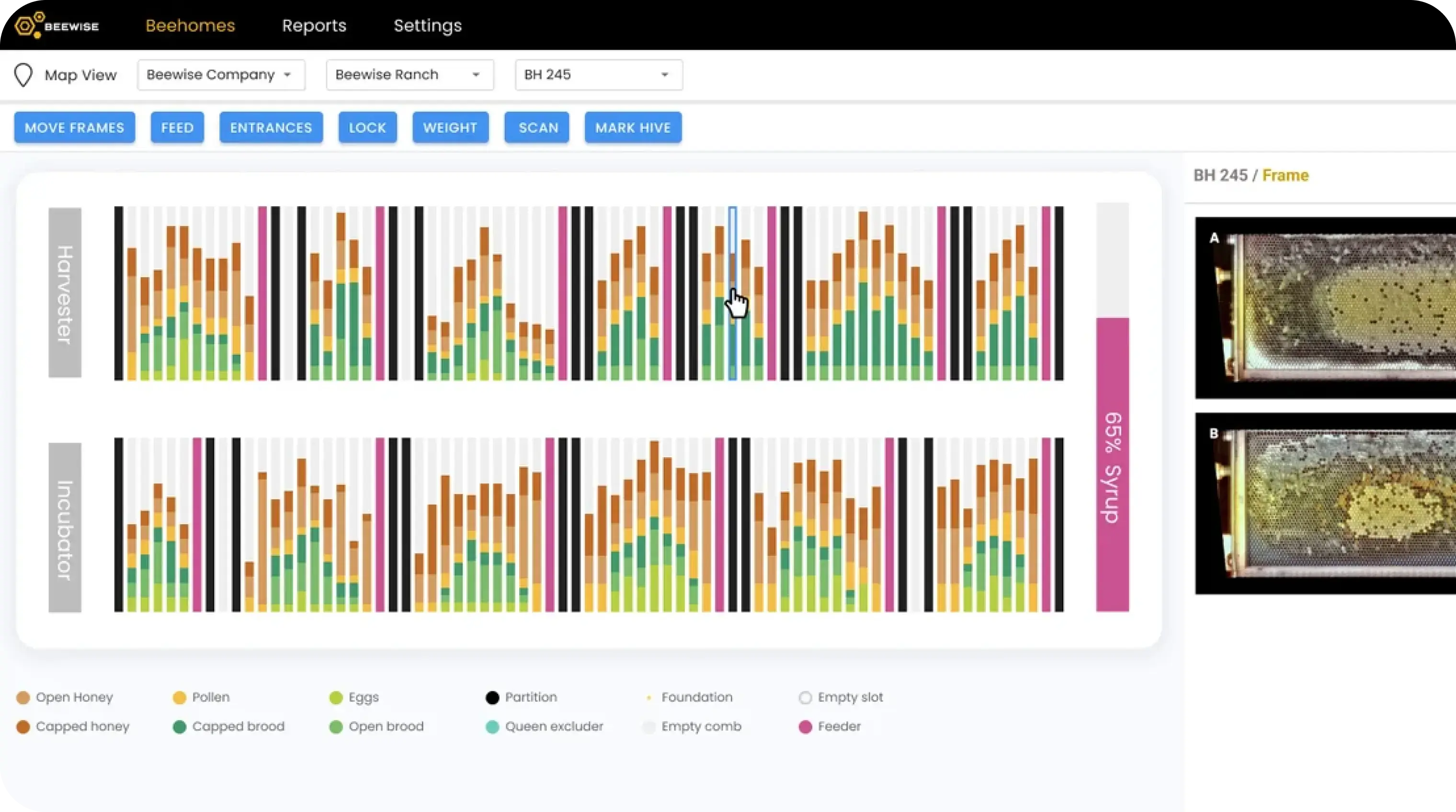Click the SCAN button
Viewport: 1456px width, 812px height.
pos(537,128)
